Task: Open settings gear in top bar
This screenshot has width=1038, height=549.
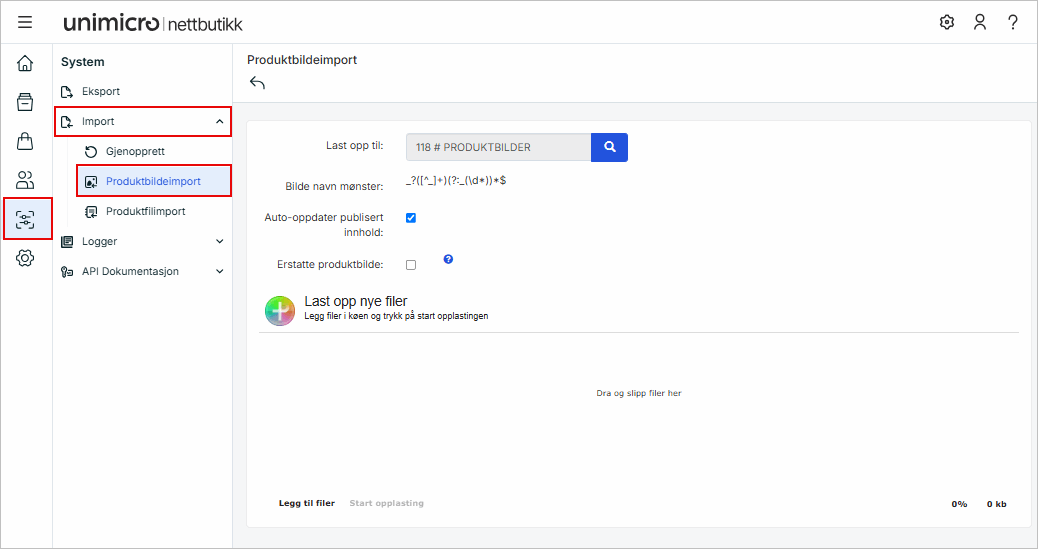Action: (x=947, y=23)
